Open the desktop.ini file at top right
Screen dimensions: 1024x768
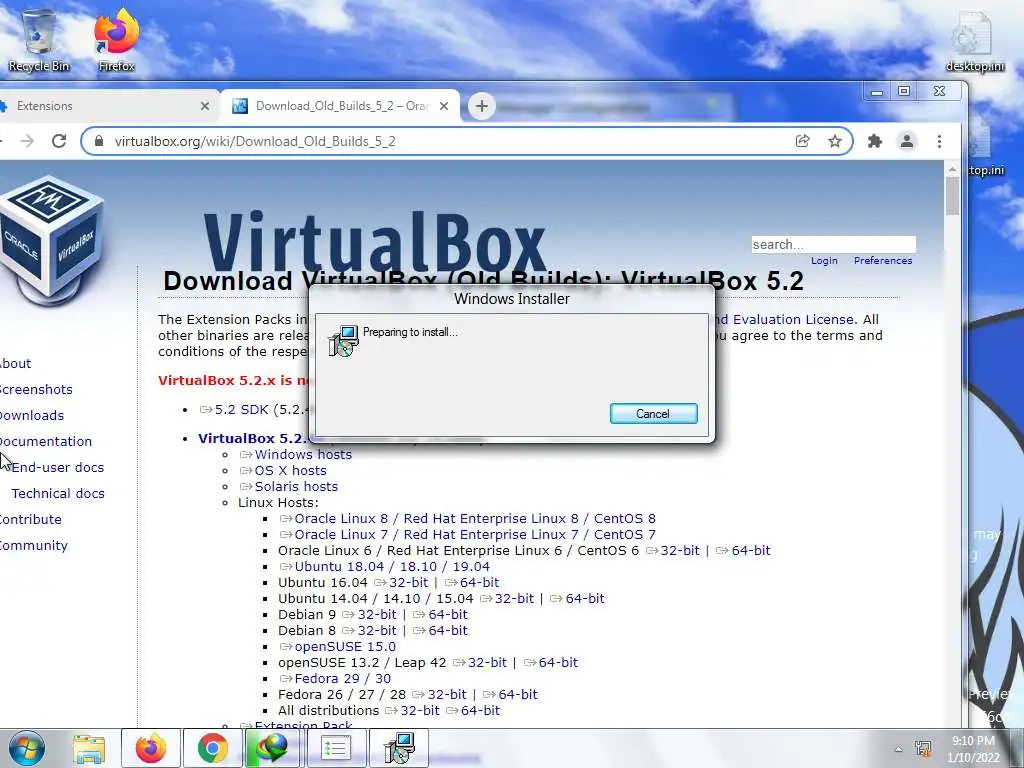(975, 42)
